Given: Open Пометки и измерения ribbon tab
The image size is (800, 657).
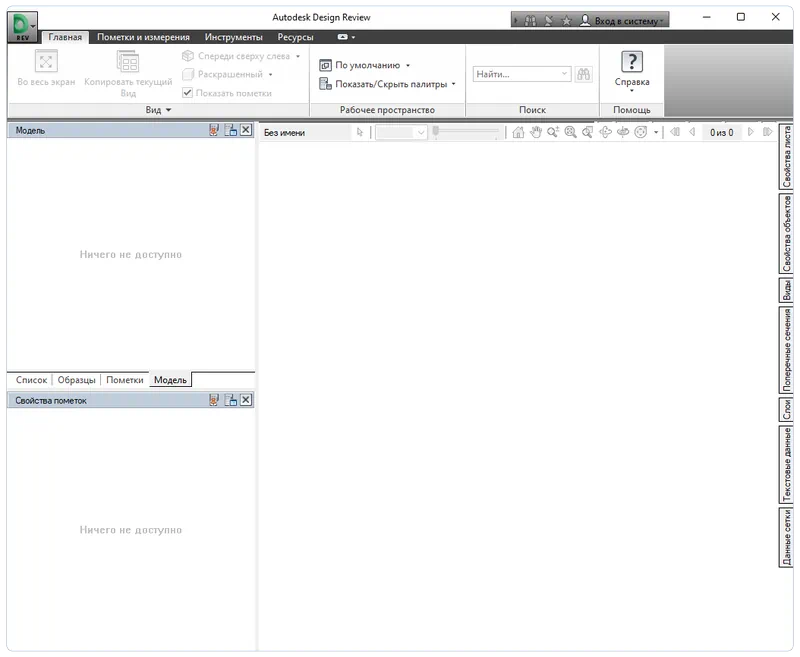Looking at the screenshot, I should point(143,37).
